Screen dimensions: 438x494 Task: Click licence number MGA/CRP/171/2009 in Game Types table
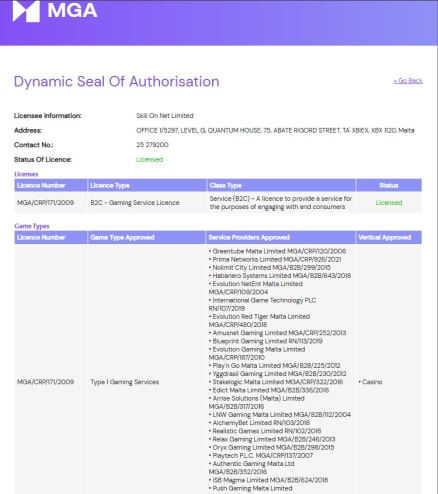(45, 382)
